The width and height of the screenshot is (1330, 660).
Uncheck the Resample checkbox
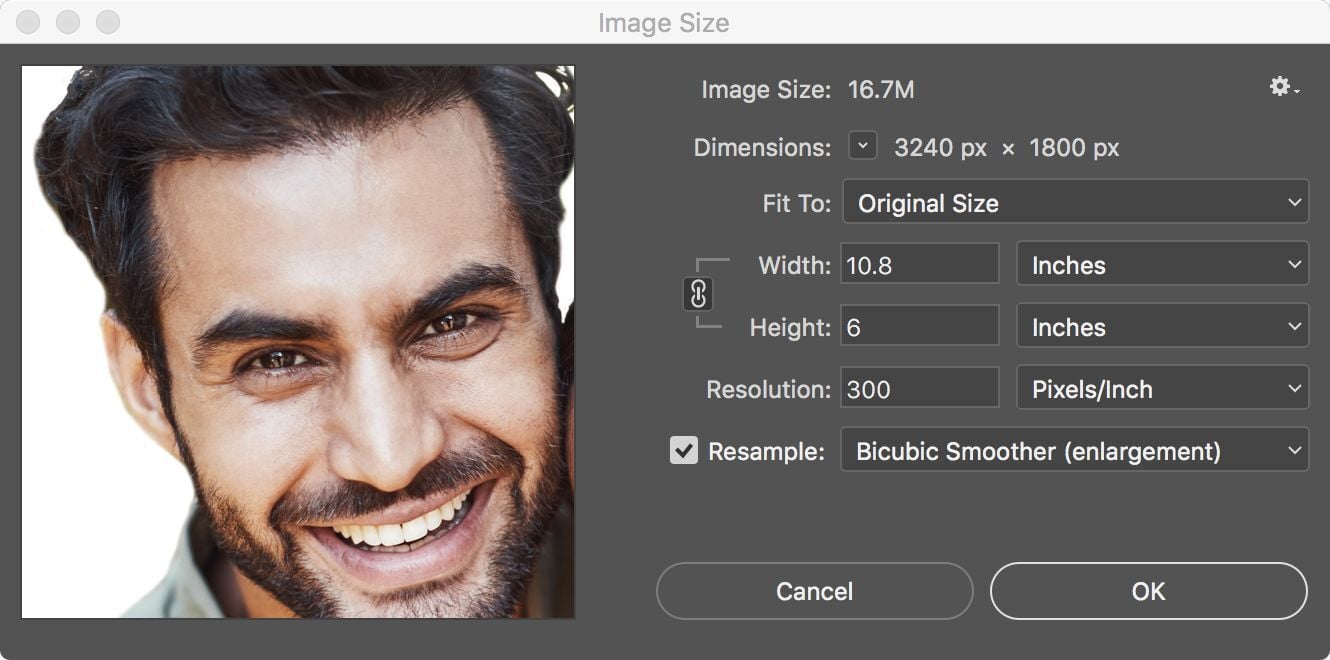684,451
